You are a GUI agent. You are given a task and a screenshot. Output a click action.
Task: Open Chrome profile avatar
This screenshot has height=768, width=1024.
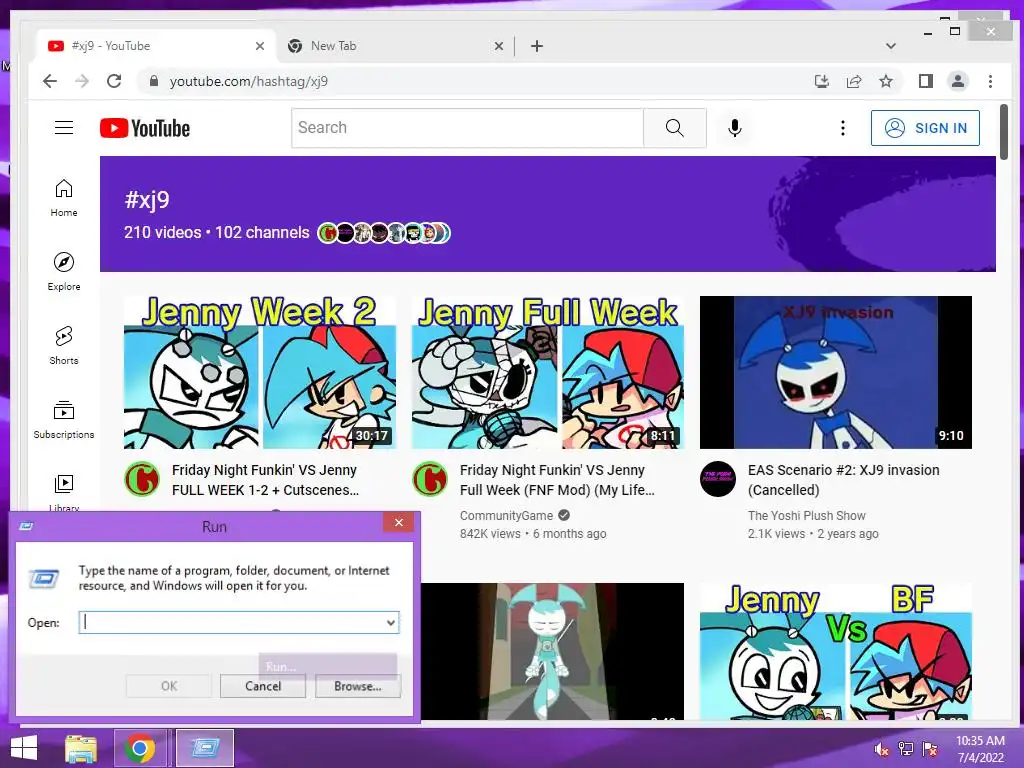pyautogui.click(x=958, y=81)
